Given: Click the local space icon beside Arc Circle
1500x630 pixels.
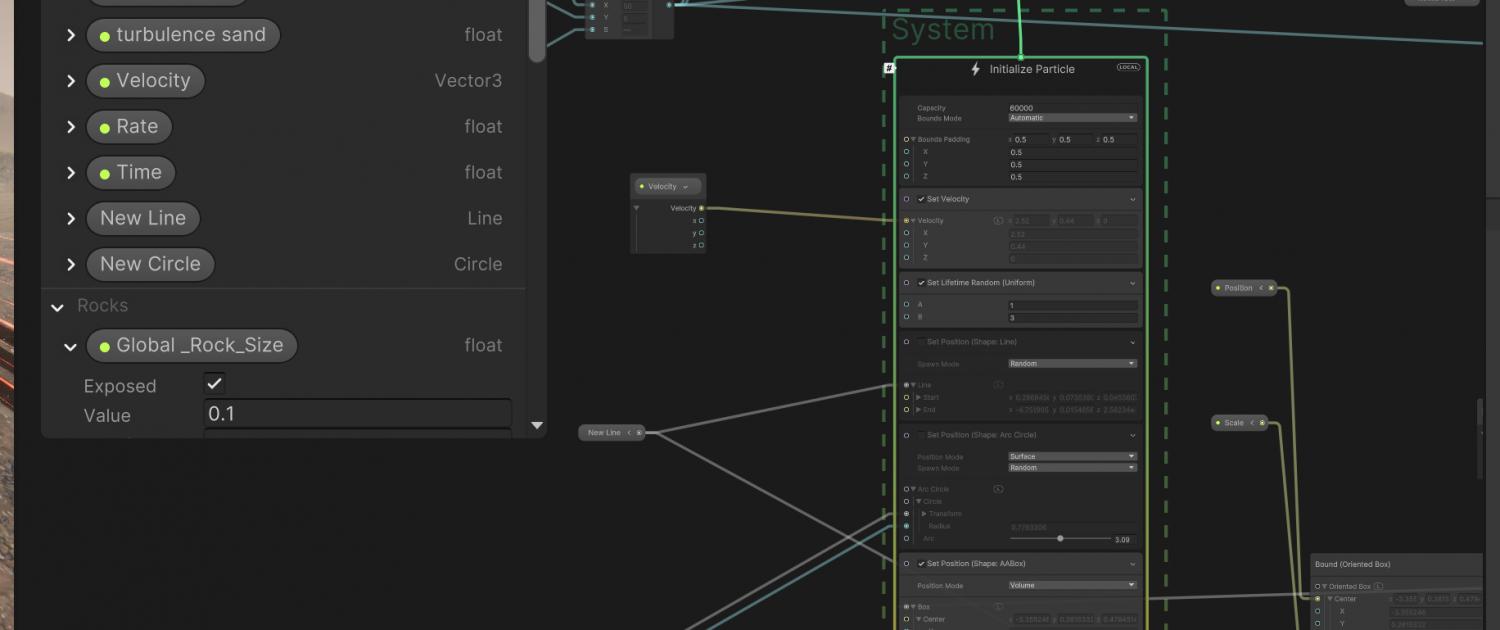Looking at the screenshot, I should 998,489.
